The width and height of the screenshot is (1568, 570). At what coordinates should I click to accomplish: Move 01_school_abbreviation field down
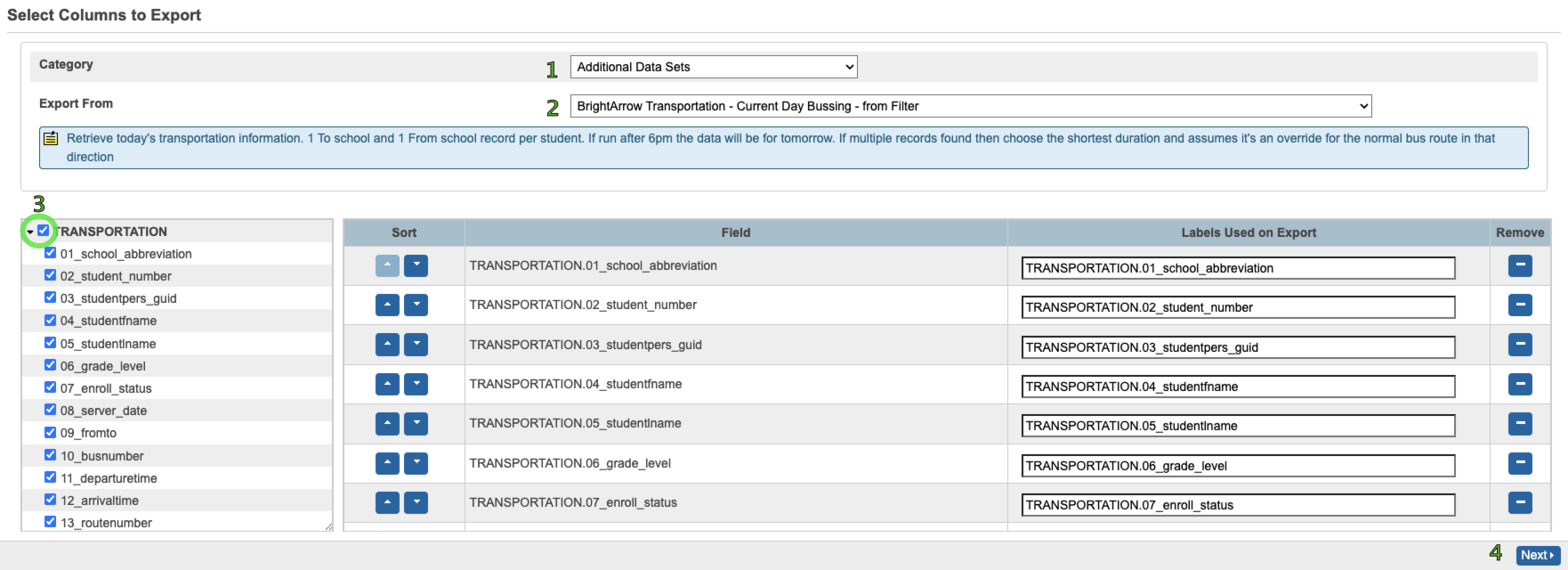[x=416, y=265]
